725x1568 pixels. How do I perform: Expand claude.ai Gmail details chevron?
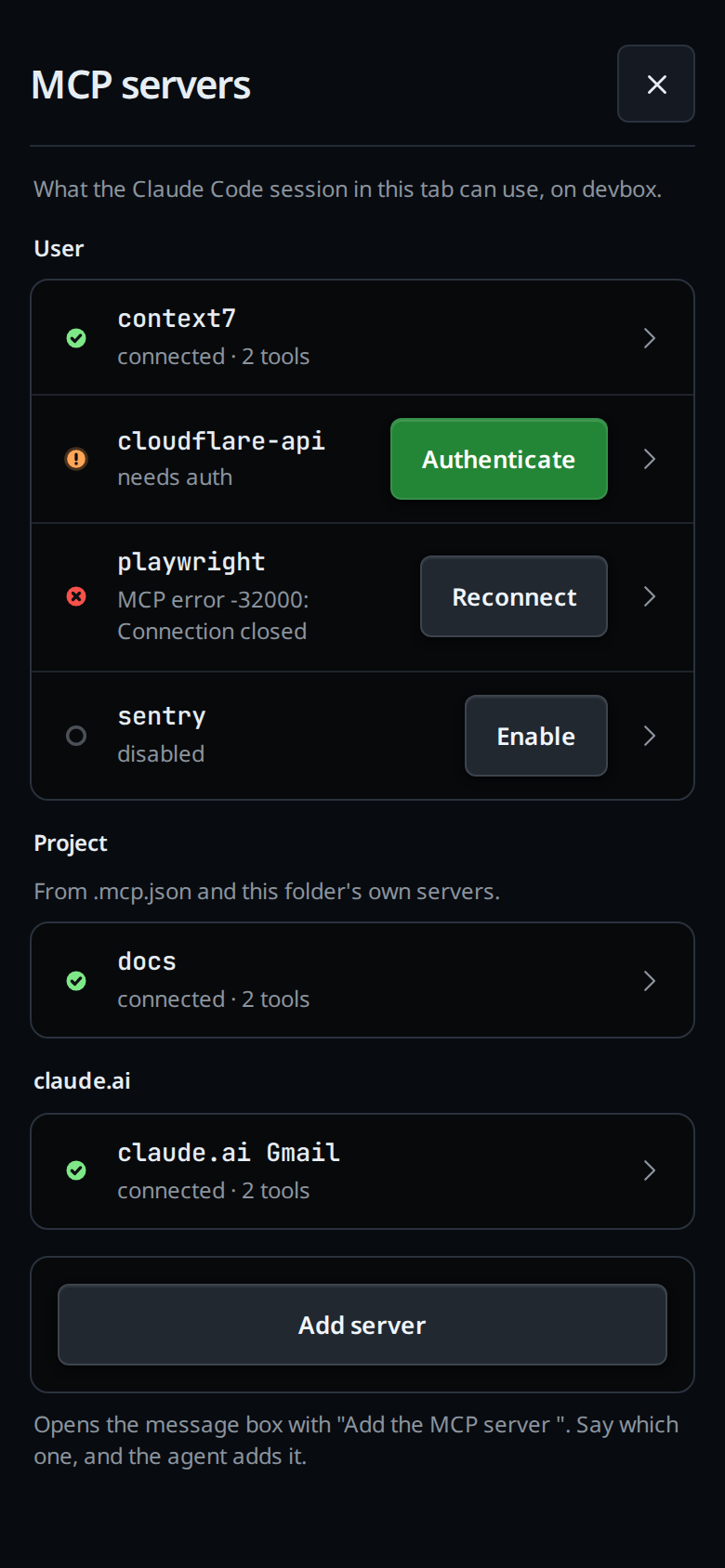(x=650, y=1170)
